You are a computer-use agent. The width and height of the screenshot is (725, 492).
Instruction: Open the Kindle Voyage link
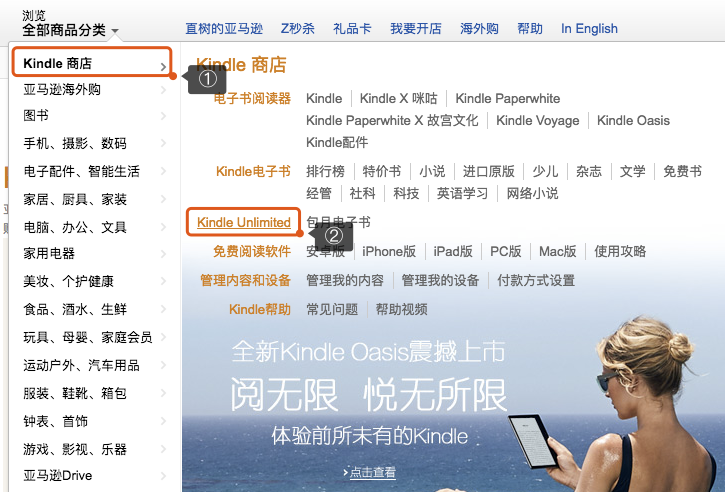point(537,120)
